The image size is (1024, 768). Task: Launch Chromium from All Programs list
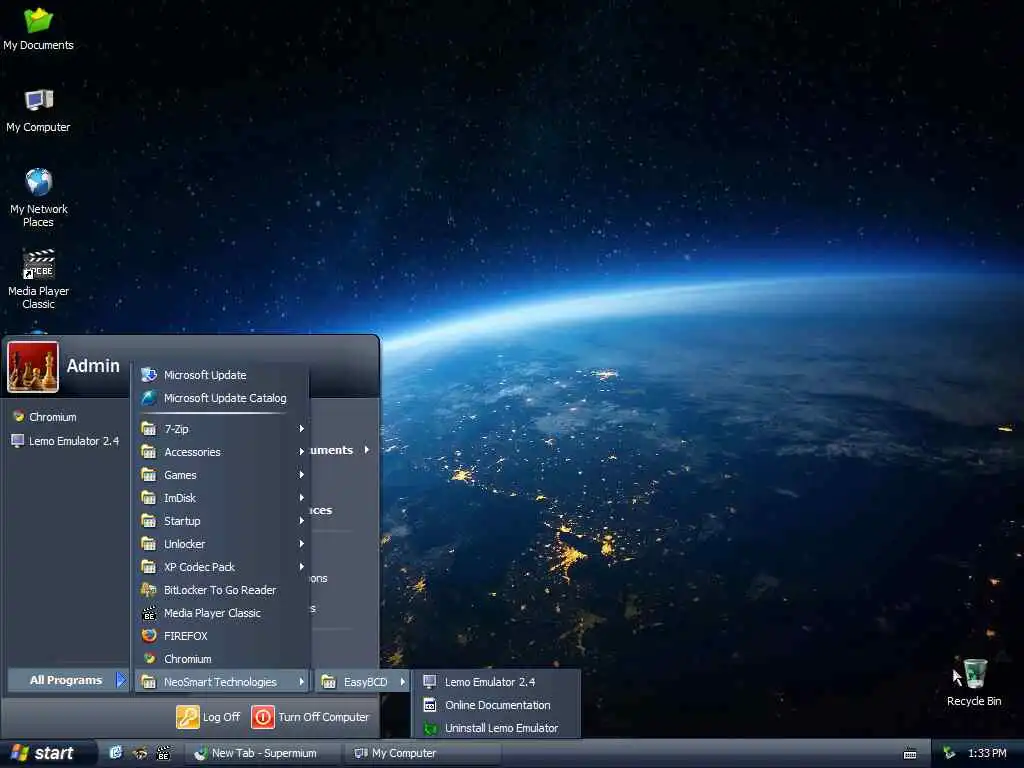pyautogui.click(x=222, y=658)
